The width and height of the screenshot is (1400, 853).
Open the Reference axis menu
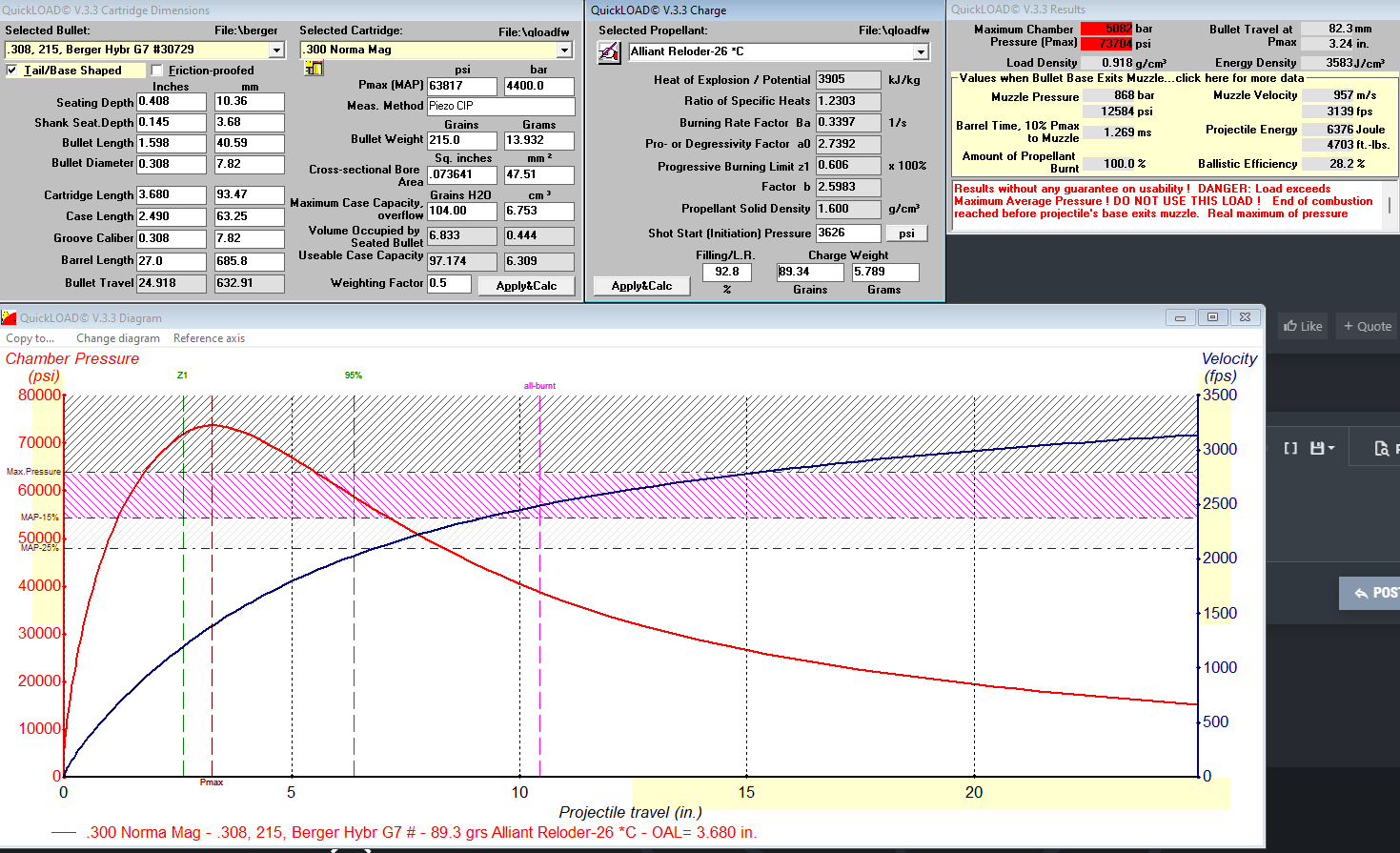pos(209,338)
